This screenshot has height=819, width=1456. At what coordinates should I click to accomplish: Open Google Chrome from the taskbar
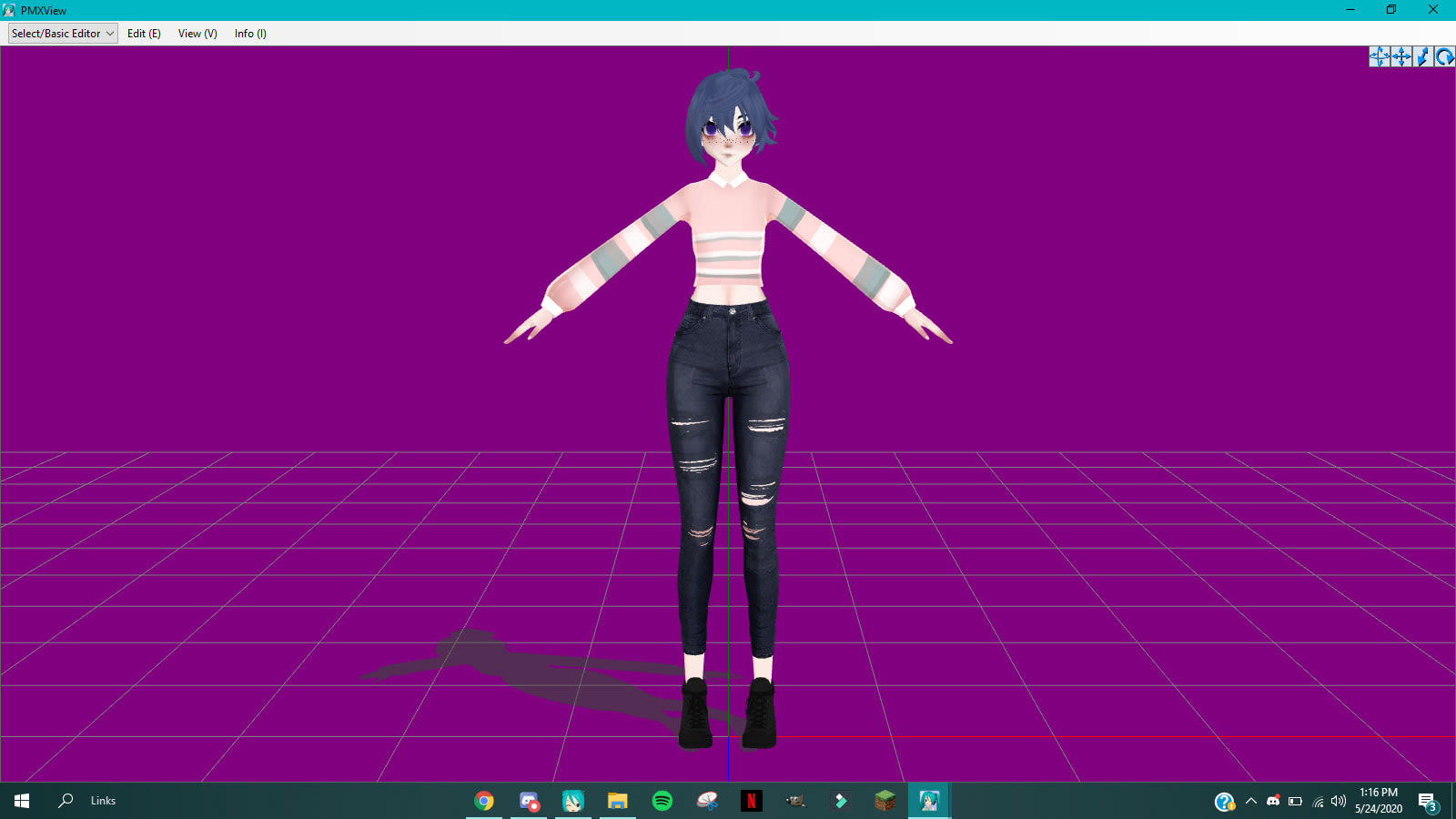484,801
